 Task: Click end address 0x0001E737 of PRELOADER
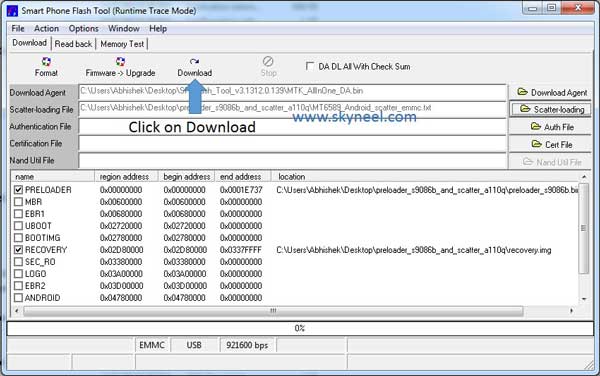(241, 190)
